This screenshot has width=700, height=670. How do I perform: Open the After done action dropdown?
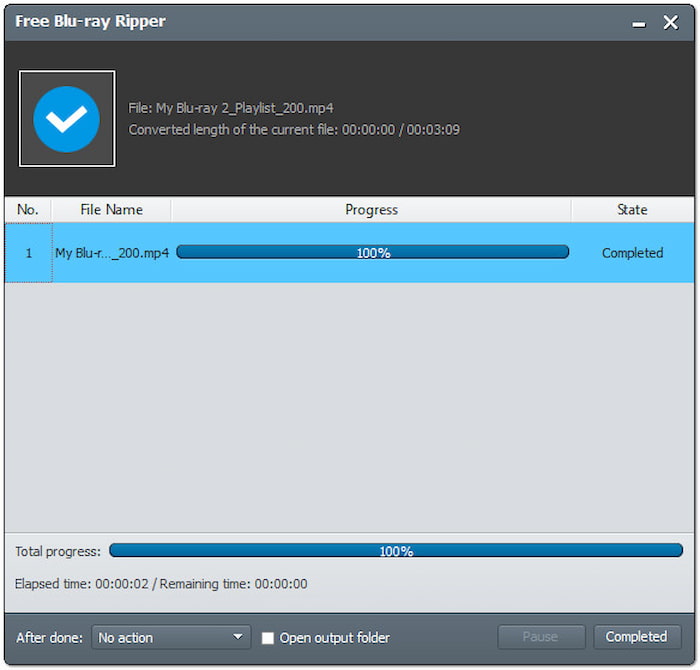171,637
